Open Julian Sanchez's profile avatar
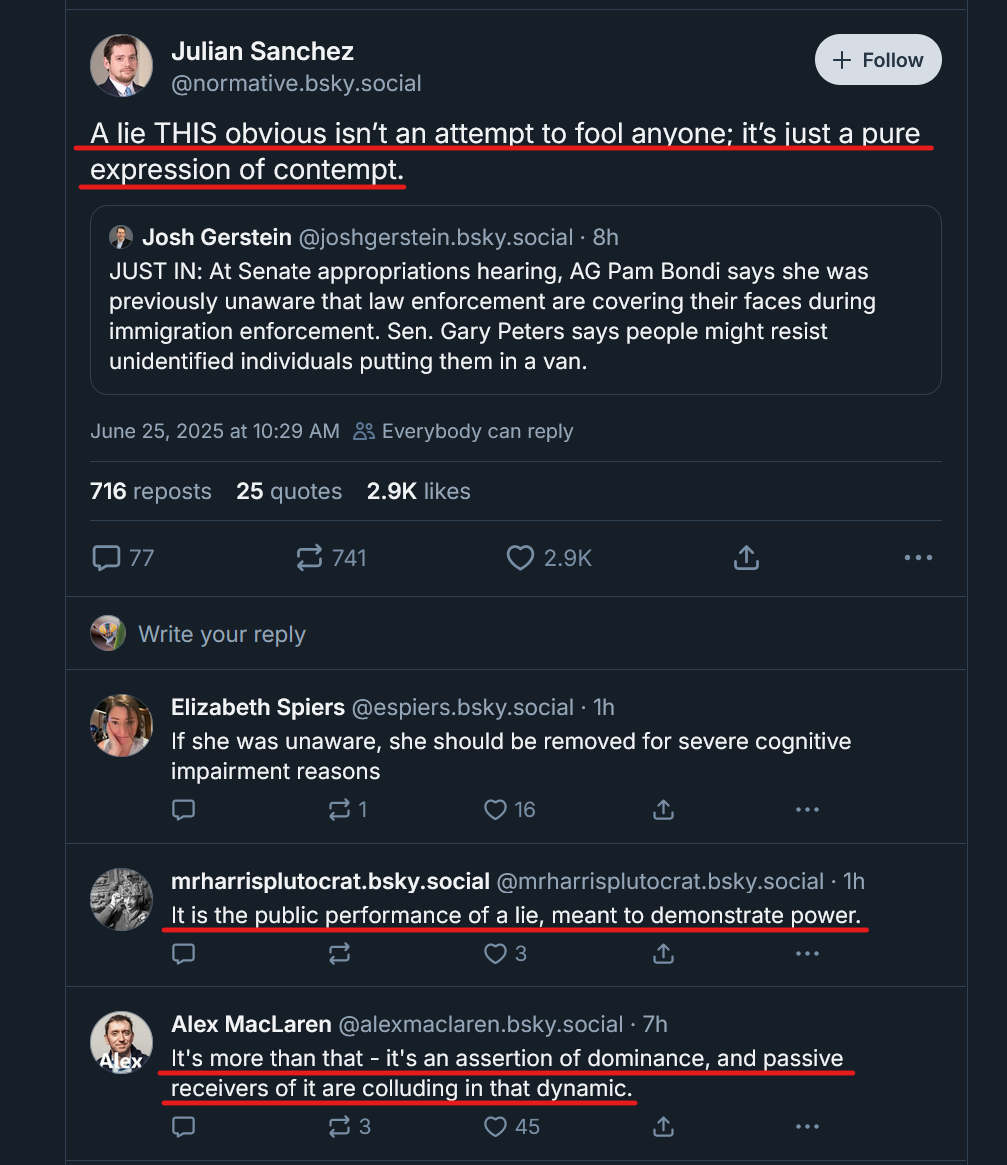 121,65
